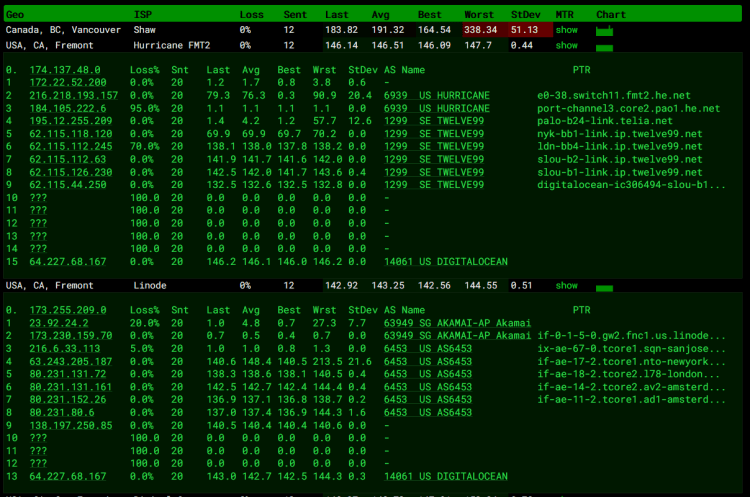Image resolution: width=750 pixels, height=497 pixels.
Task: Open hop 13 IP link 64.227.68.167
Action: tap(68, 476)
